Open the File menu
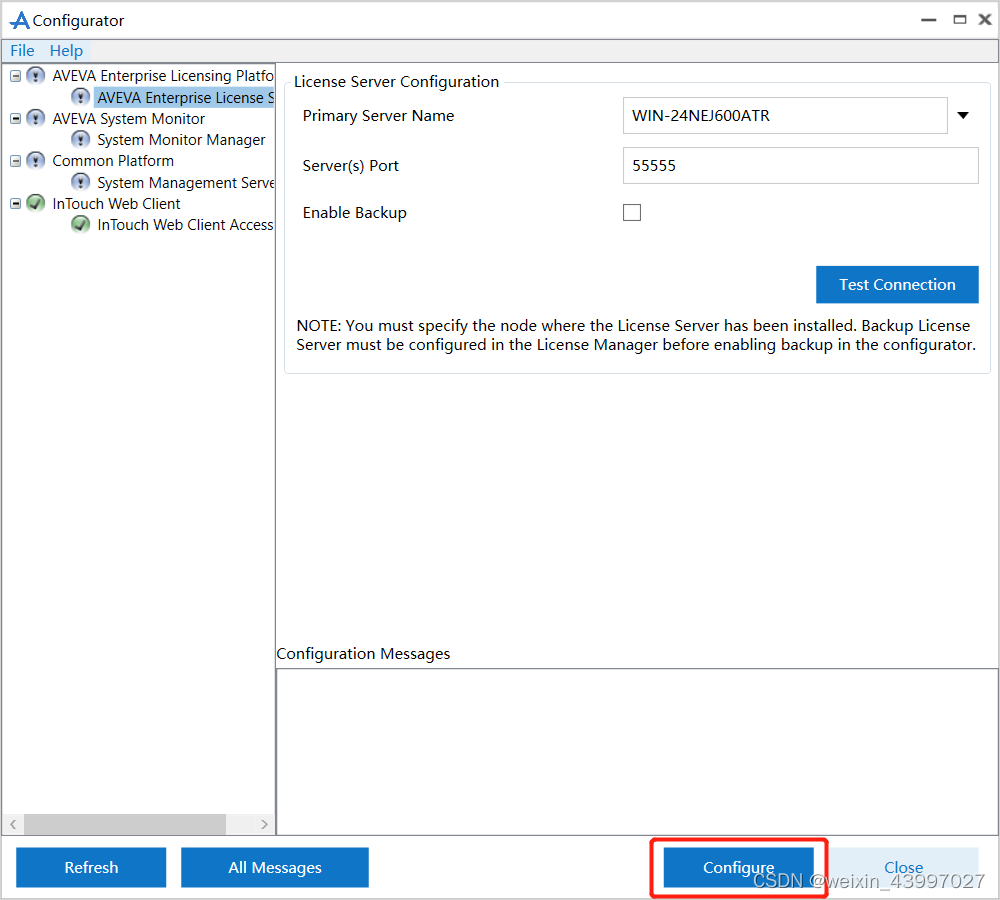Screen dimensions: 1000x900 tap(22, 50)
